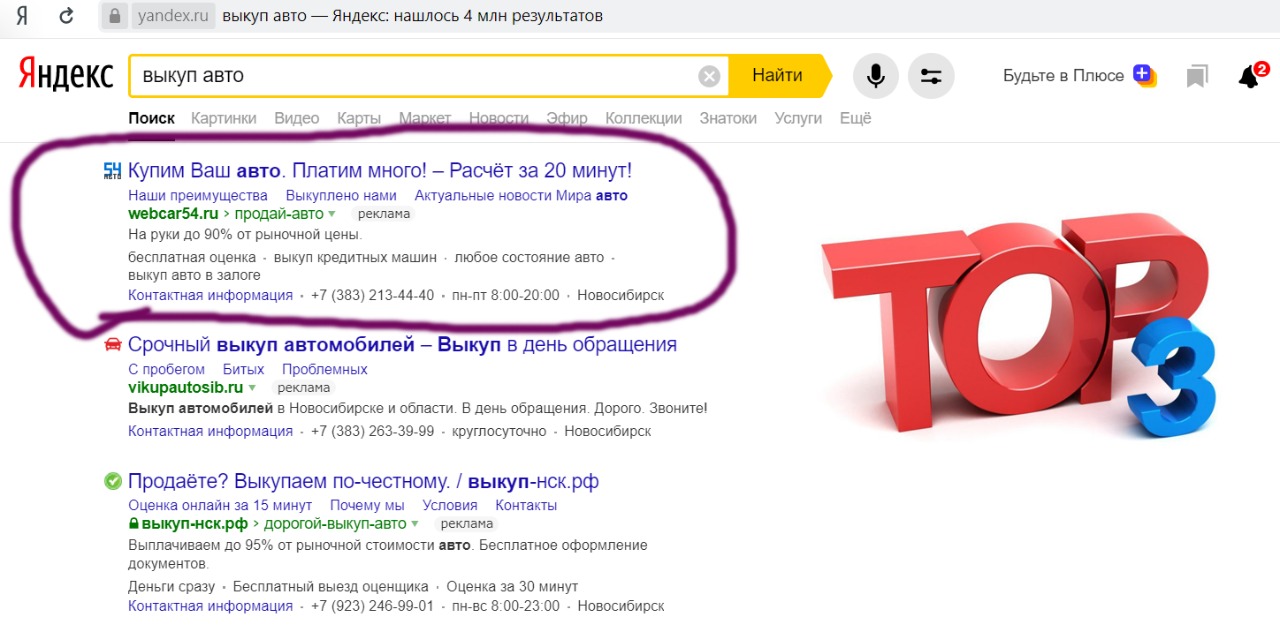This screenshot has width=1280, height=632.
Task: Open the Яндекс logo homepage
Action: (x=66, y=76)
